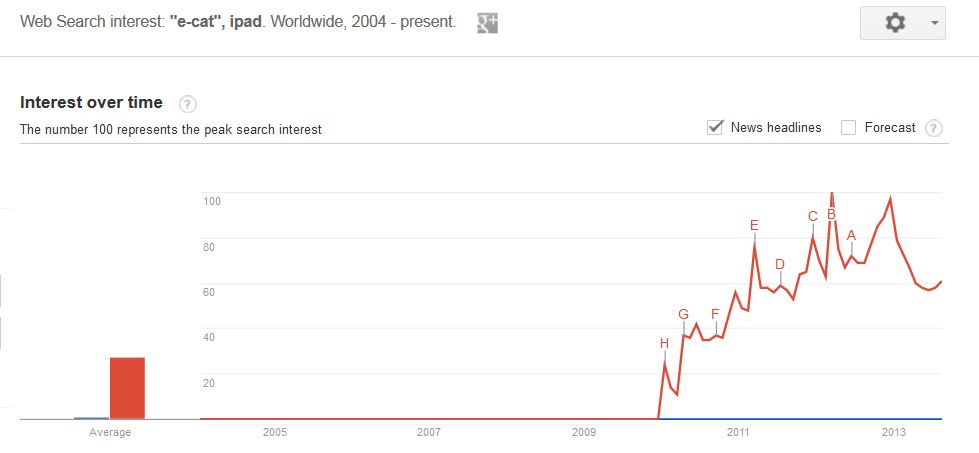Click the News headlines label text
This screenshot has height=453, width=979.
[x=776, y=128]
